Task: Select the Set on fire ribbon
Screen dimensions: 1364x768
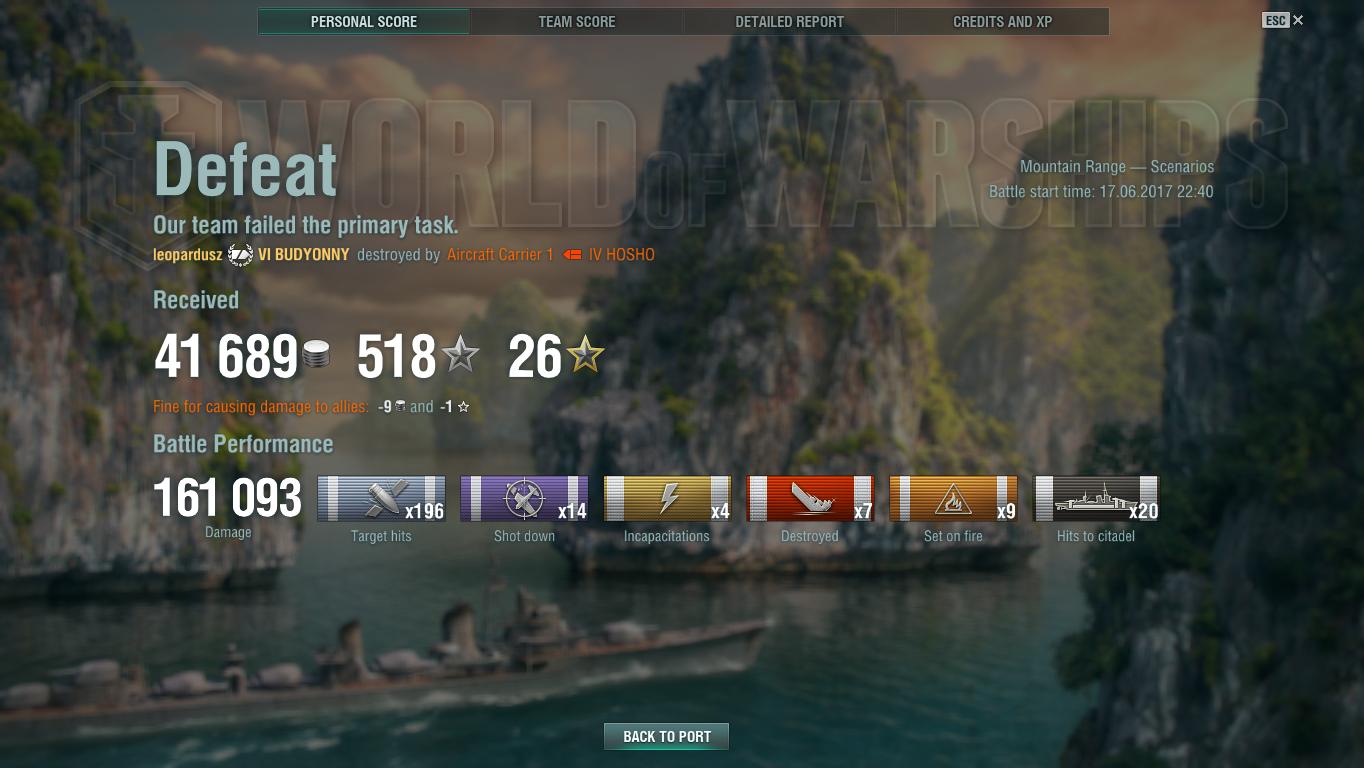Action: tap(953, 498)
